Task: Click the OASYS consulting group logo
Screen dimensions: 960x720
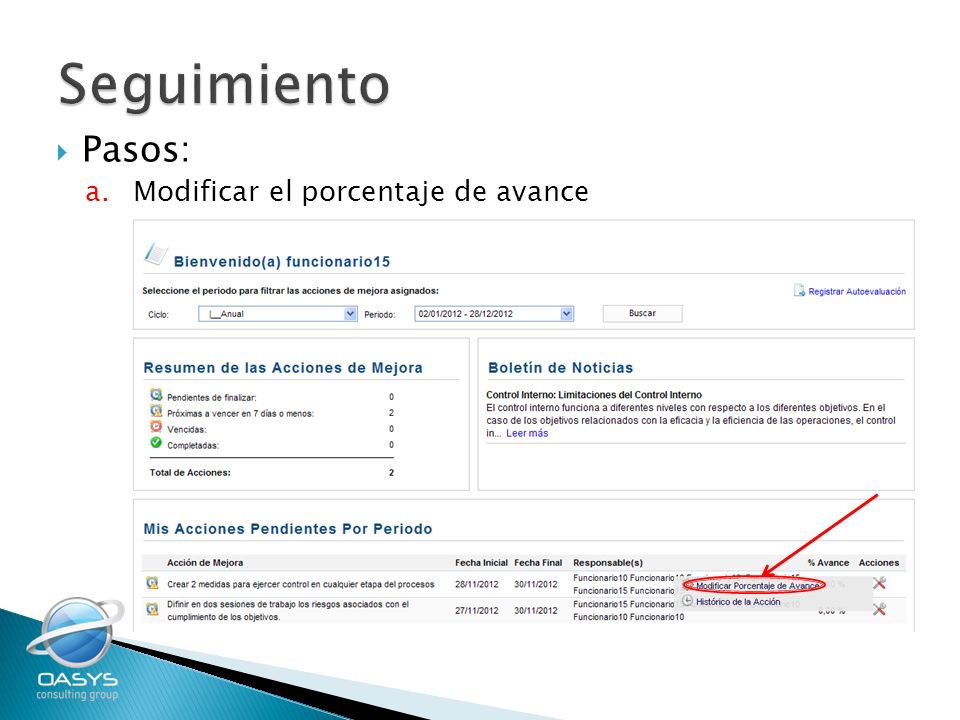Action: tap(75, 650)
